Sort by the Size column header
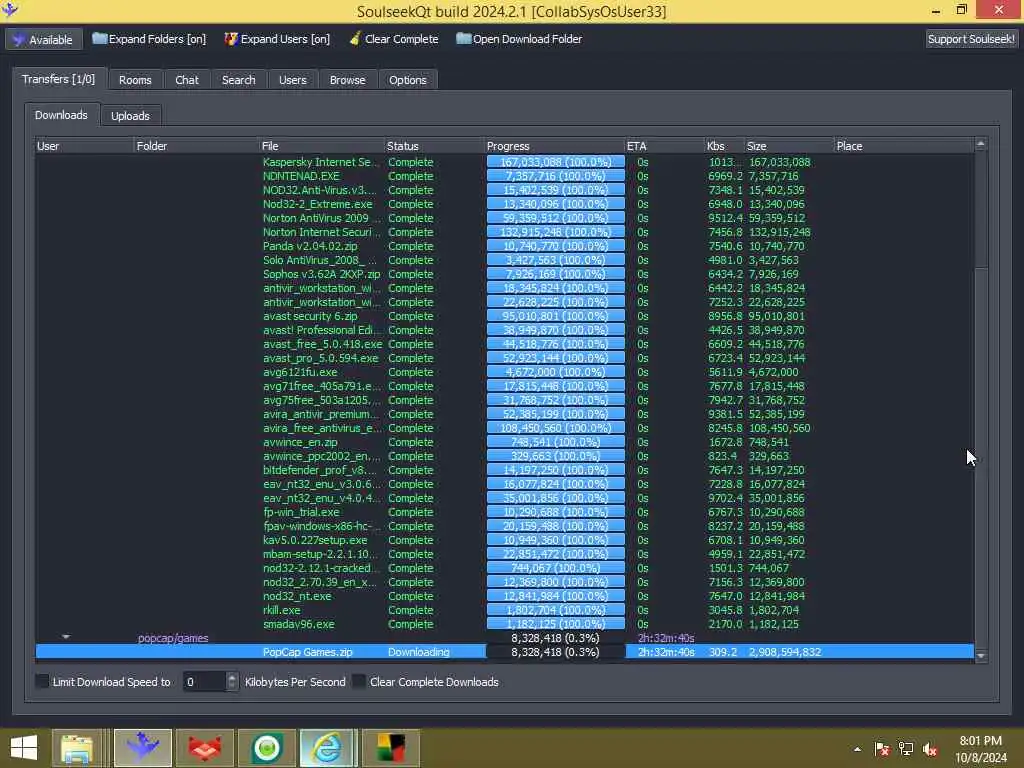Screen dimensions: 1024x768 click(788, 146)
